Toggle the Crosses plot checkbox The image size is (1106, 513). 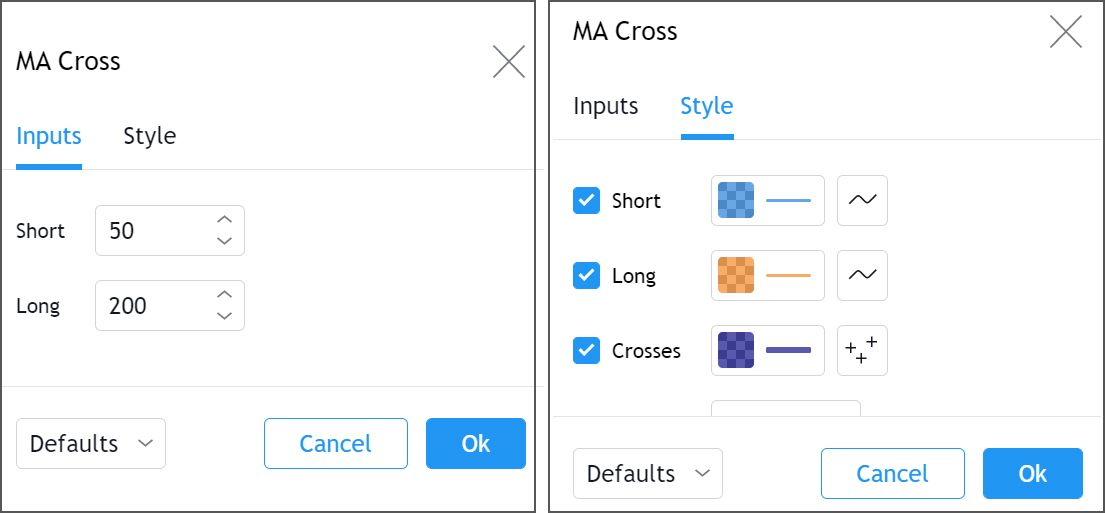tap(586, 351)
